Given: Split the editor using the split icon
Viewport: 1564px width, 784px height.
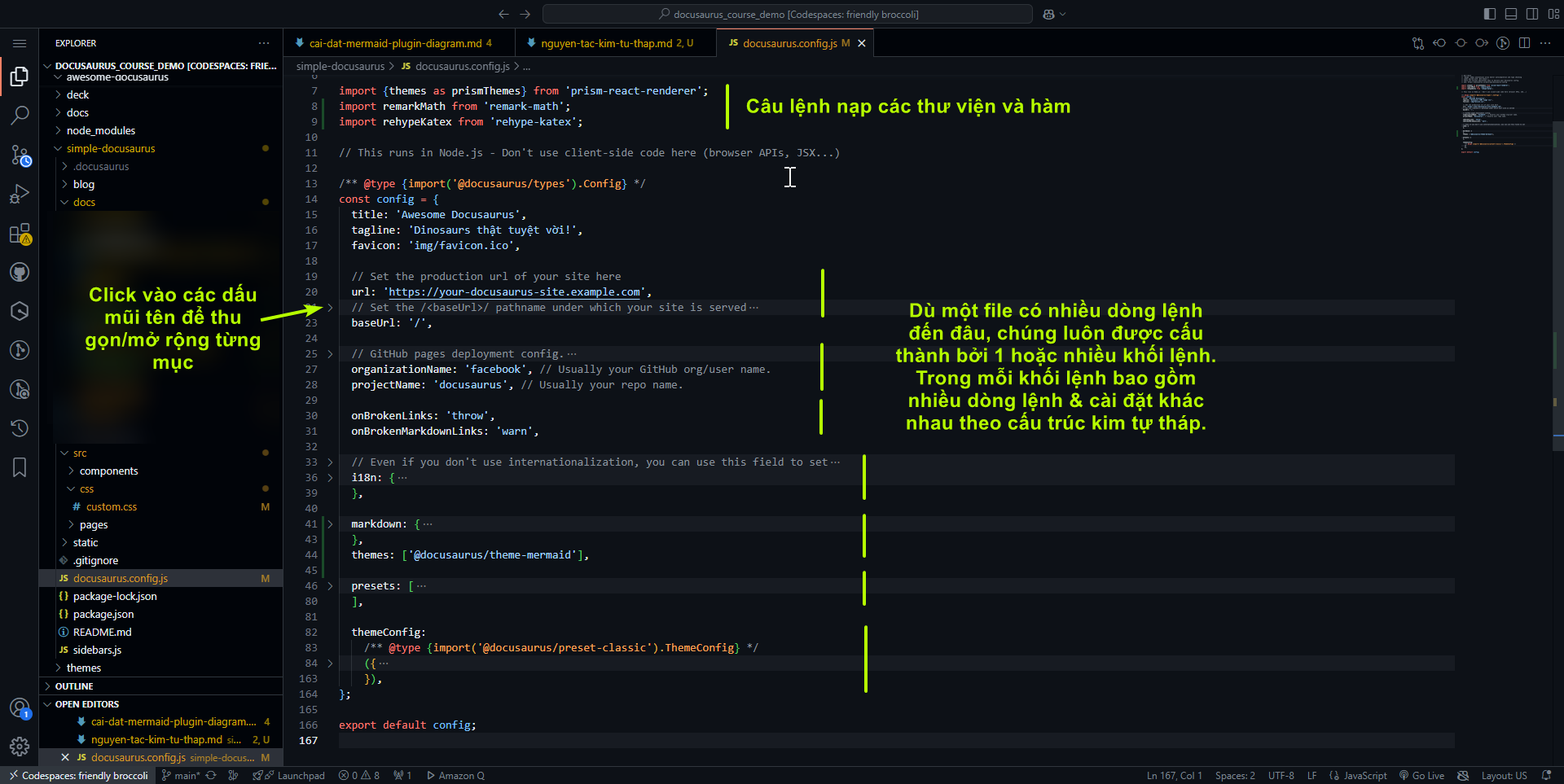Looking at the screenshot, I should pos(1524,43).
